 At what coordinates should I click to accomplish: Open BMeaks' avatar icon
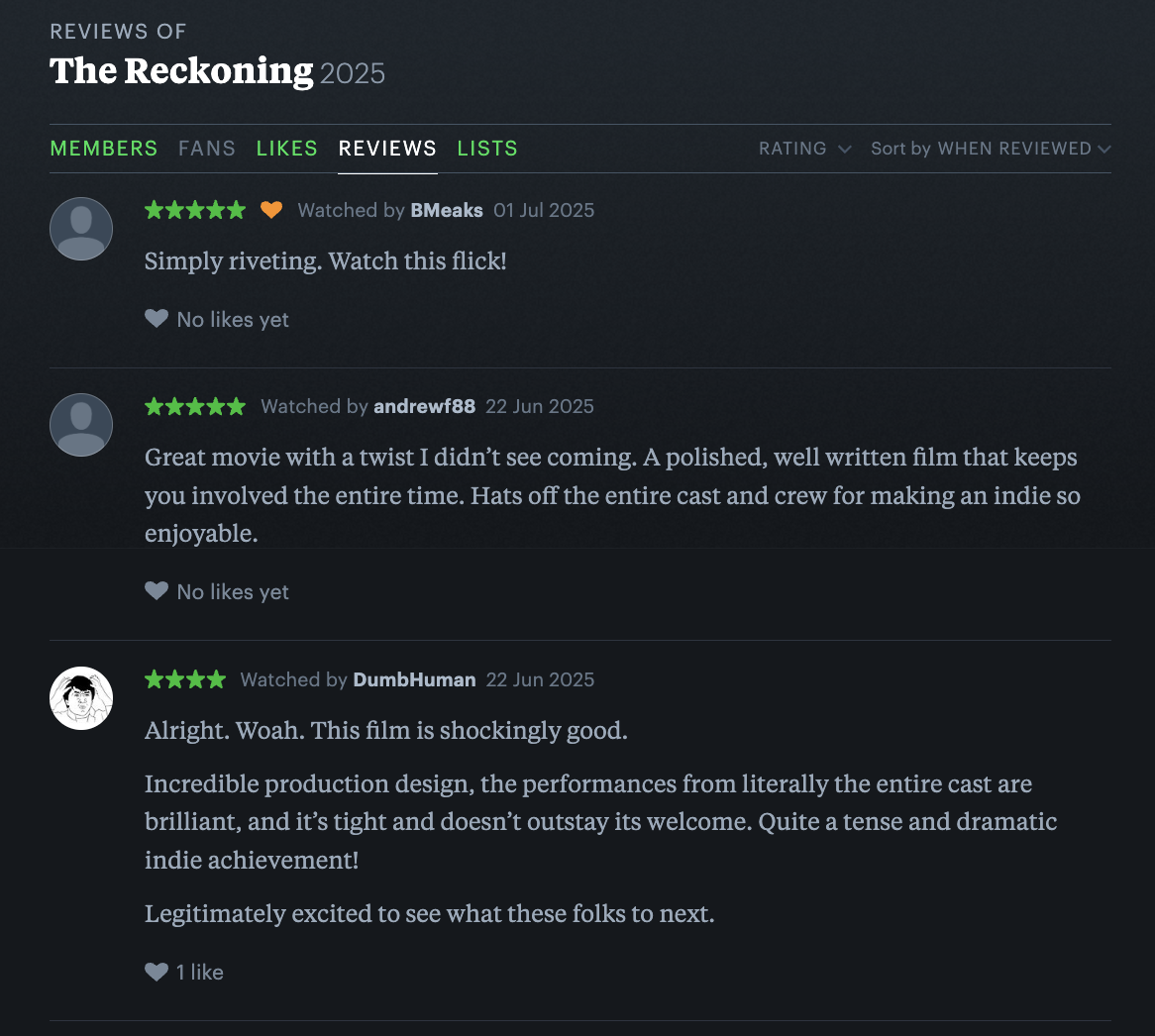pos(81,229)
